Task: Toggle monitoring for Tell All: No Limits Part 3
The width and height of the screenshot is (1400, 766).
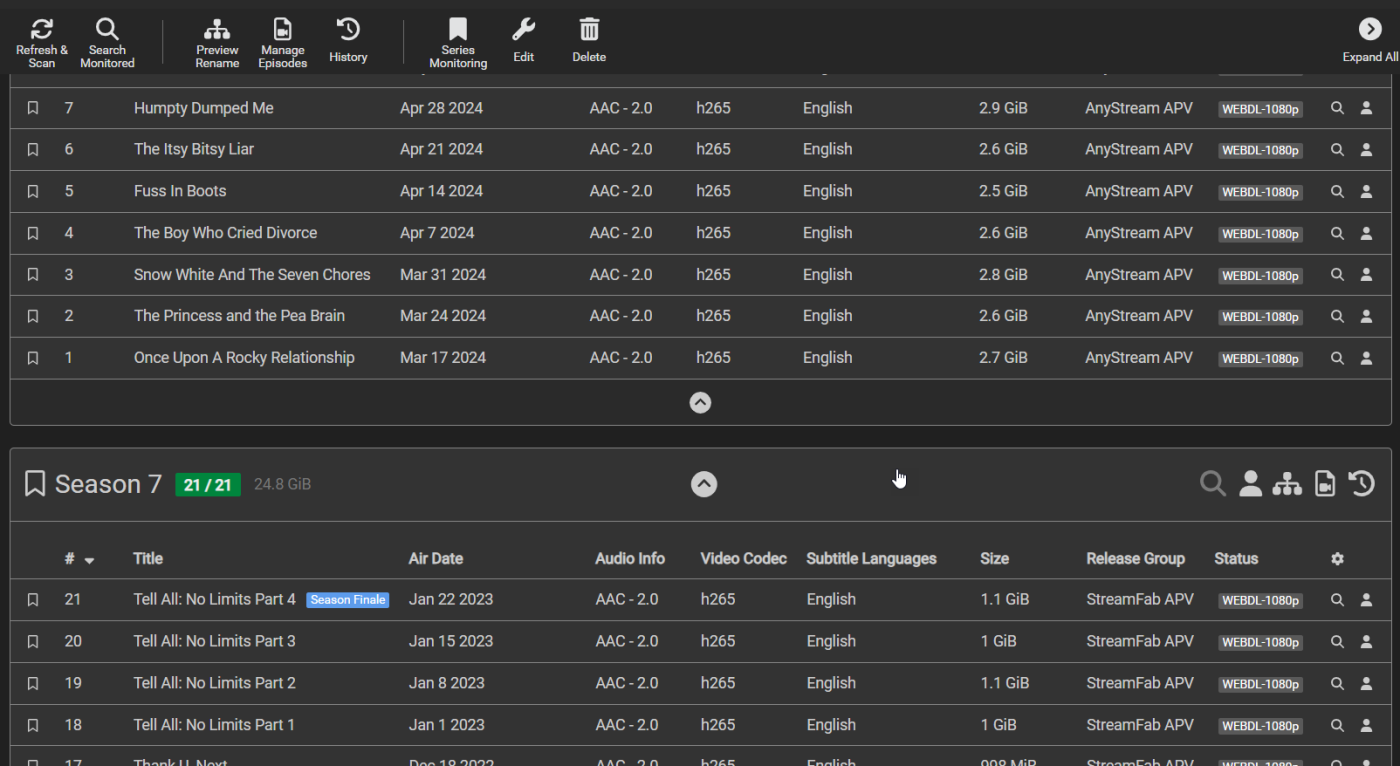Action: point(33,642)
